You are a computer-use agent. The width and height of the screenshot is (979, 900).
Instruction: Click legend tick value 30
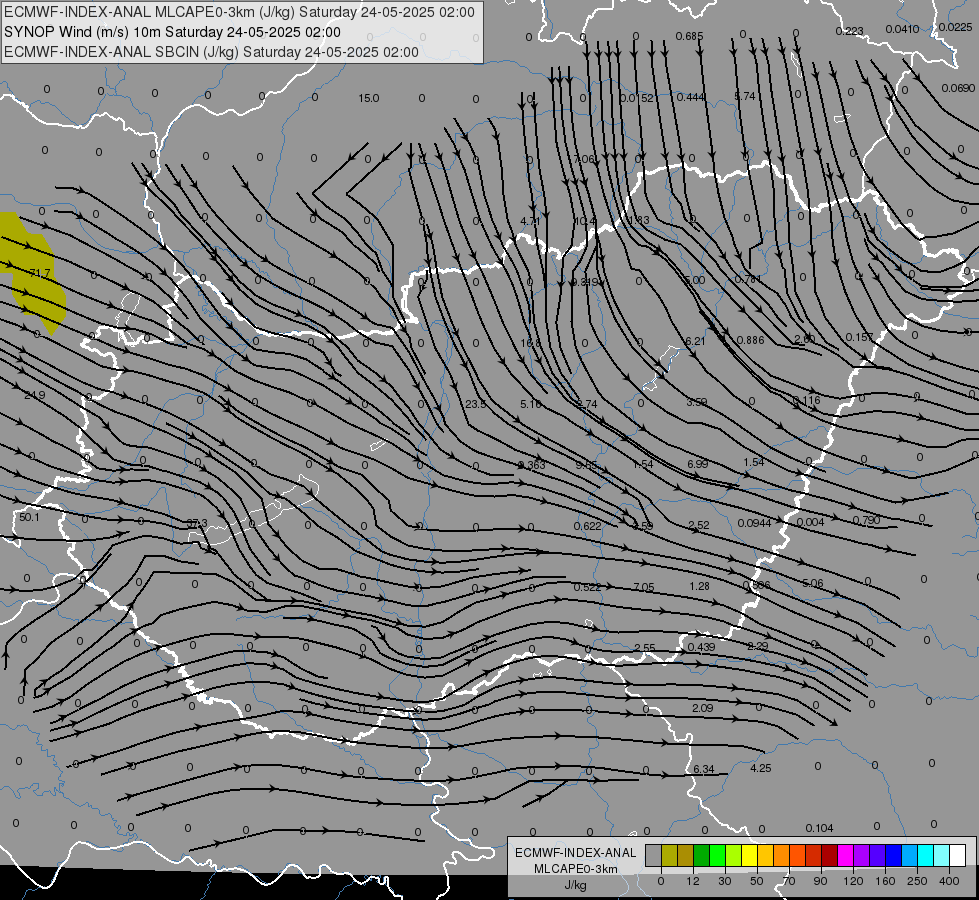pos(724,881)
